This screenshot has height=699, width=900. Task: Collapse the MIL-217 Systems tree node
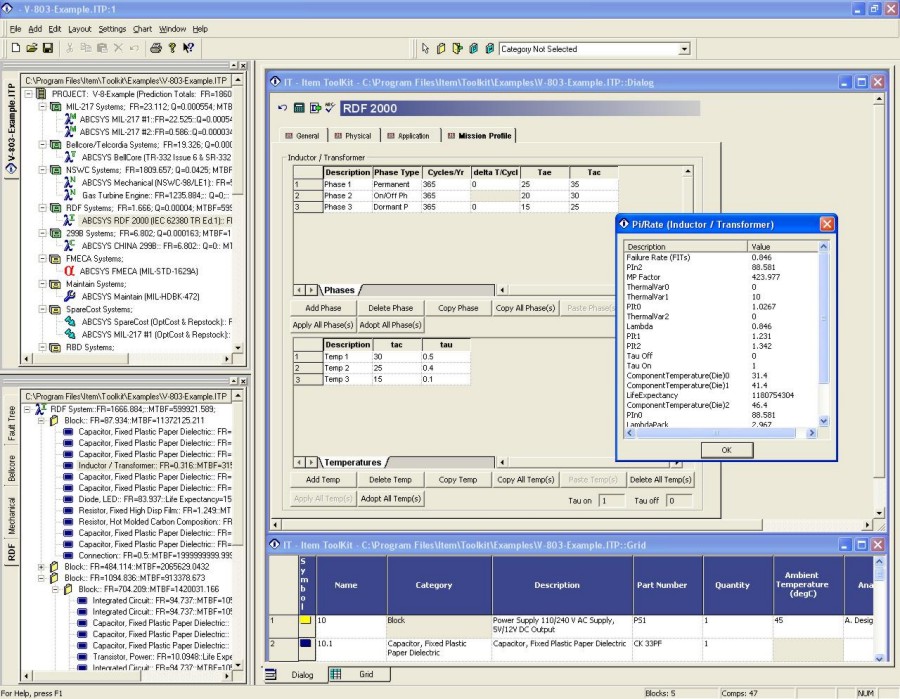click(x=42, y=107)
